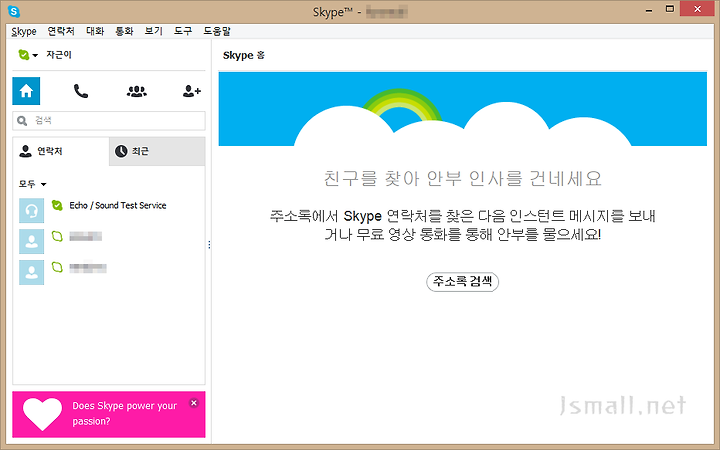Image resolution: width=720 pixels, height=450 pixels.
Task: Click the status icon of the third contact
Action: coord(57,267)
